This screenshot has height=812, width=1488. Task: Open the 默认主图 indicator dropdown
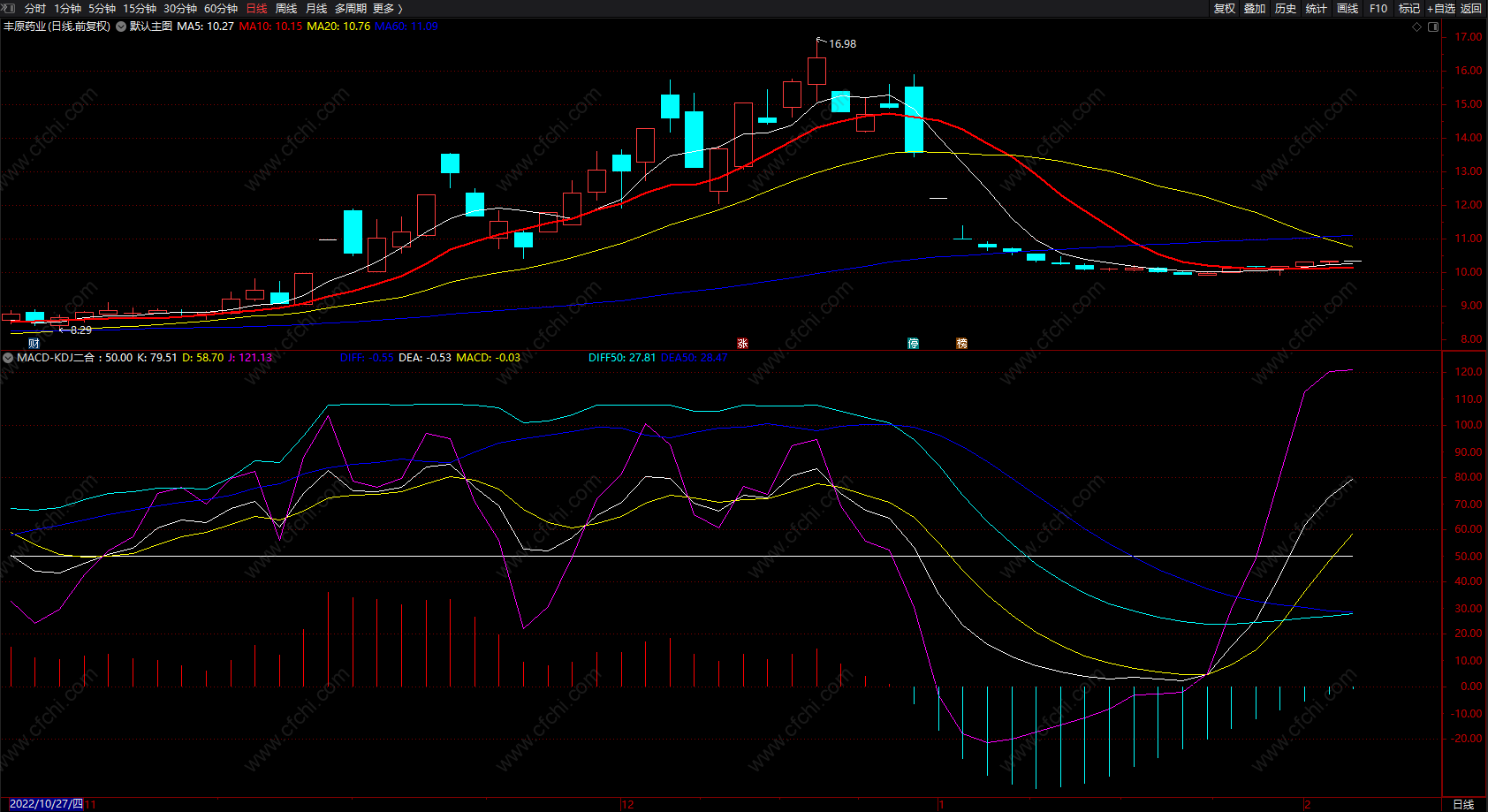tap(121, 27)
